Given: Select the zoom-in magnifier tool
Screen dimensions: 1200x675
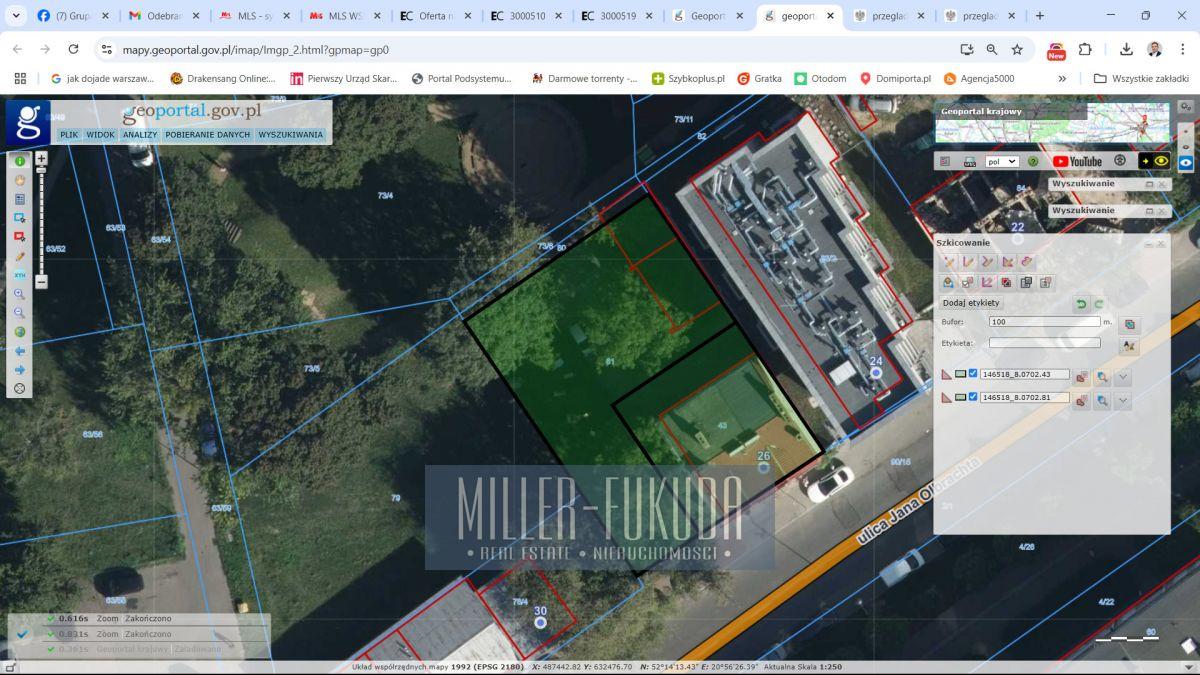Looking at the screenshot, I should 19,294.
